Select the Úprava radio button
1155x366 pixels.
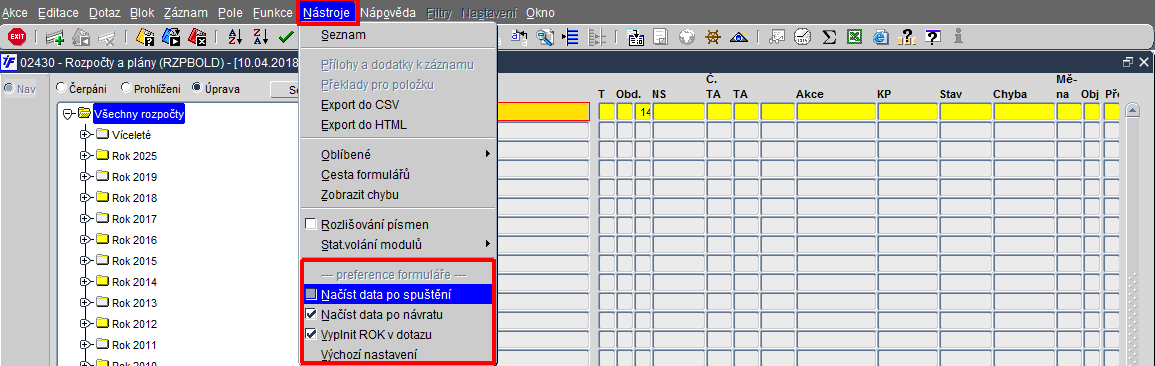pos(197,88)
